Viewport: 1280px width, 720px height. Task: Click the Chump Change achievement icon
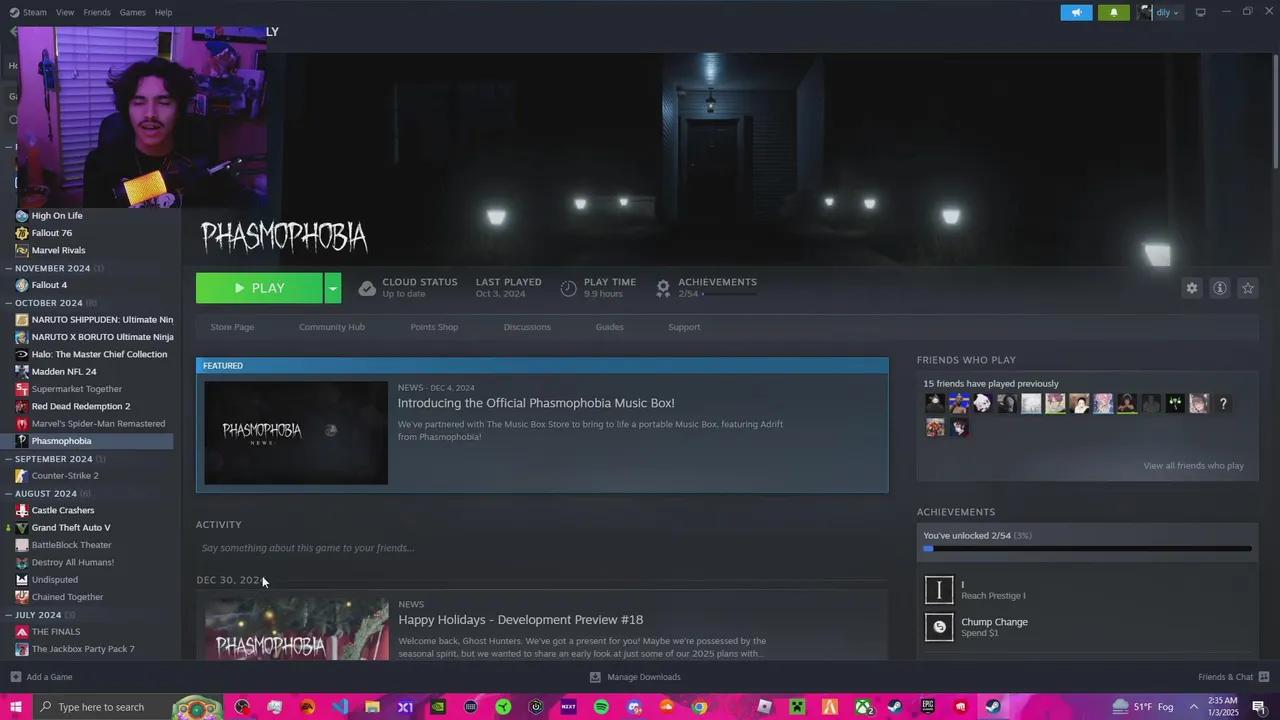tap(939, 627)
